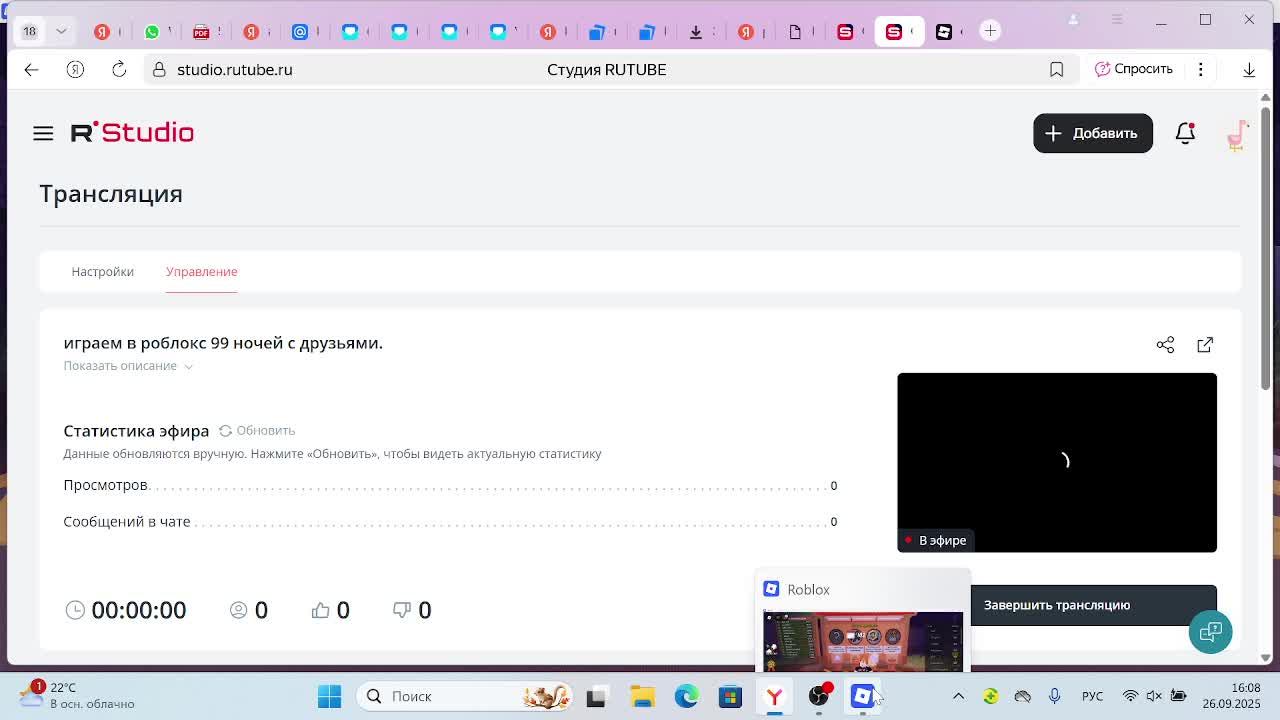Show hidden system tray icons

tap(958, 696)
